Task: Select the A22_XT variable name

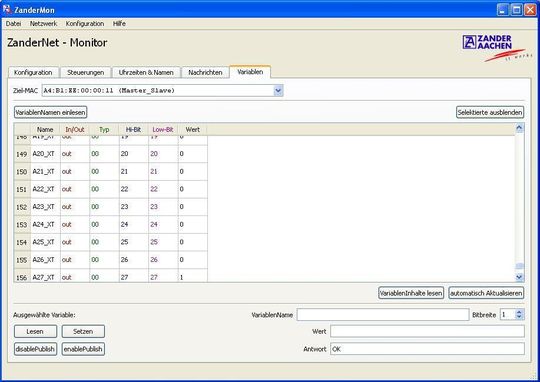Action: (x=43, y=189)
